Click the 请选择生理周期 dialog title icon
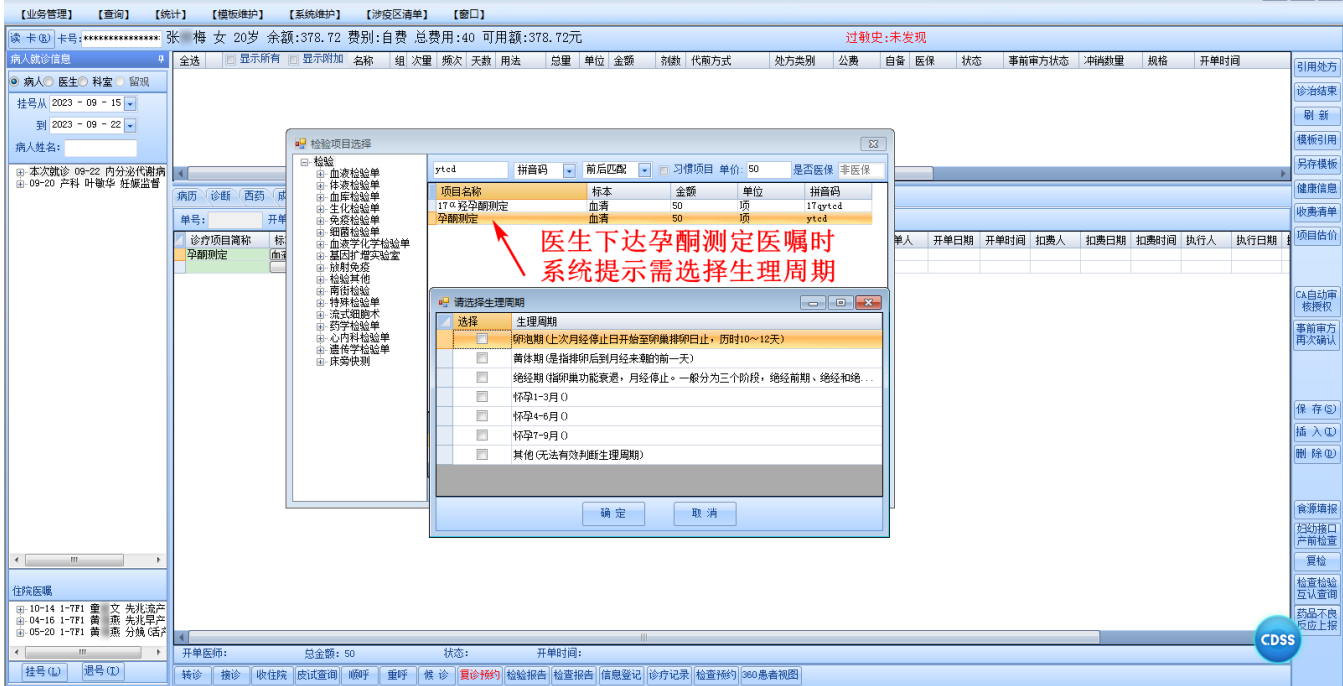Image resolution: width=1343 pixels, height=686 pixels. point(444,302)
